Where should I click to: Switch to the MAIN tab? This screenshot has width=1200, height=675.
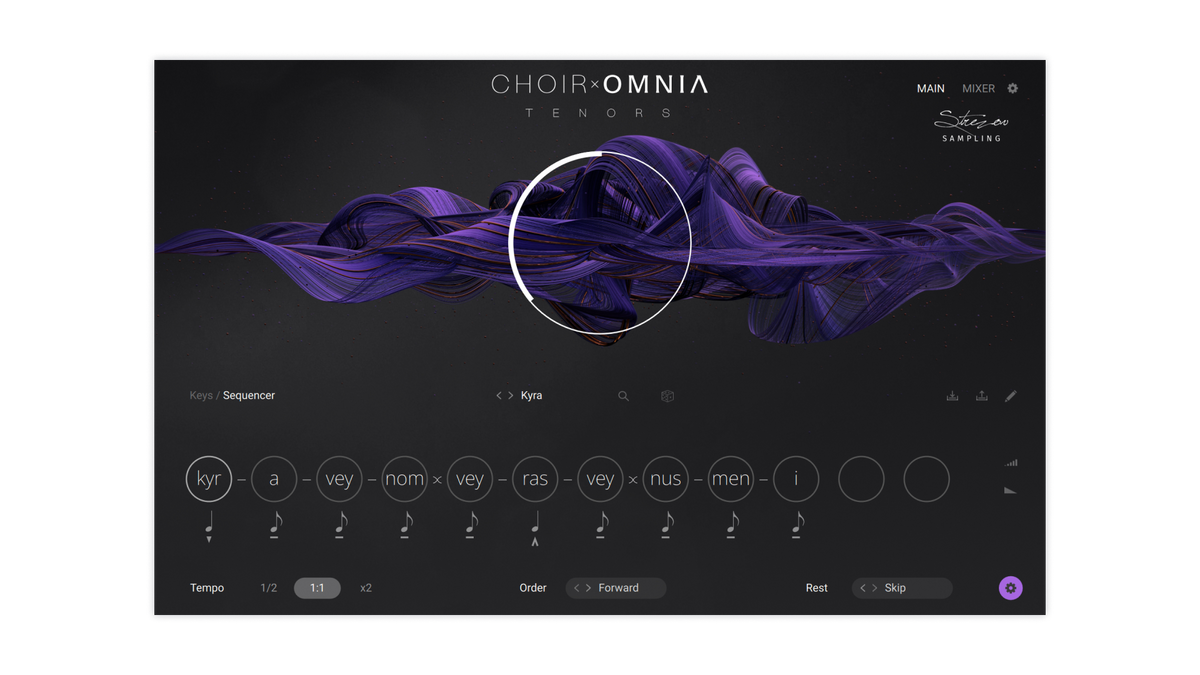click(931, 89)
